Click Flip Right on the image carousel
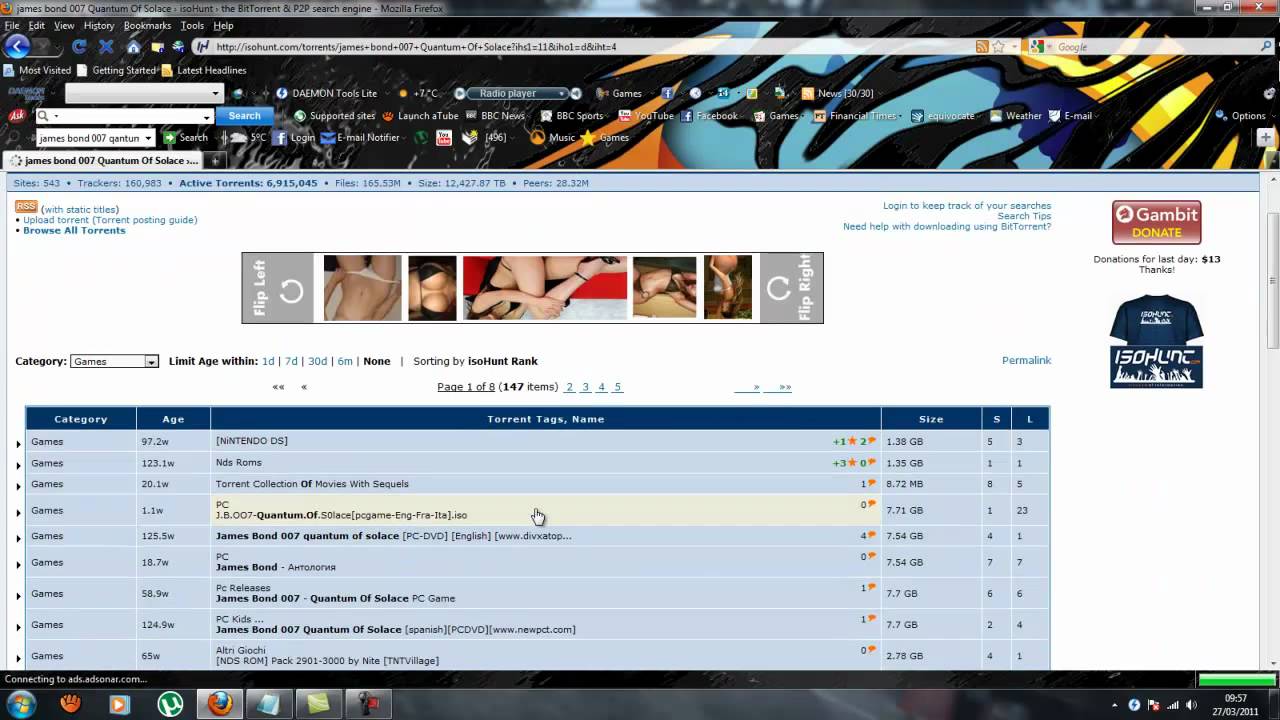This screenshot has height=720, width=1280. pyautogui.click(x=791, y=288)
